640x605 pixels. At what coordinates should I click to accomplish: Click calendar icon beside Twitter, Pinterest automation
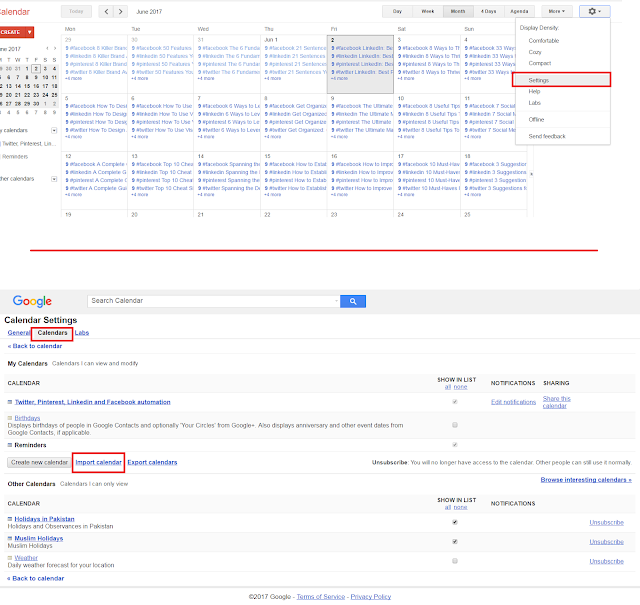click(x=10, y=402)
